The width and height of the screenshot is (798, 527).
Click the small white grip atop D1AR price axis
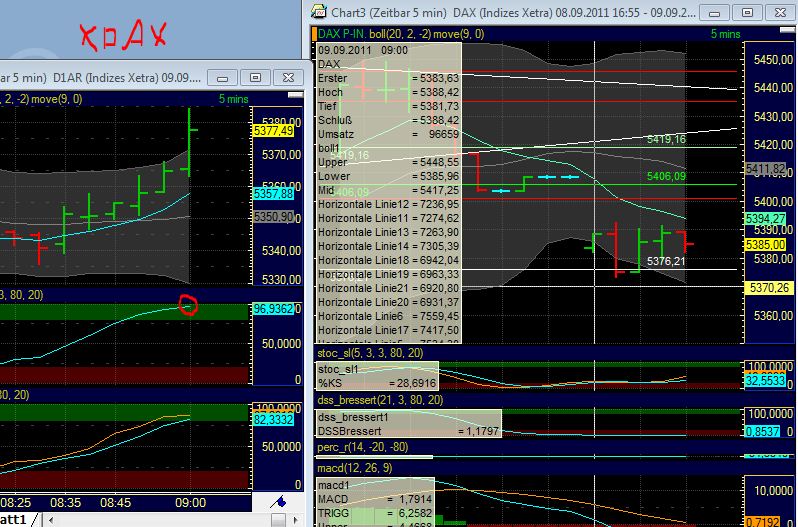click(295, 95)
